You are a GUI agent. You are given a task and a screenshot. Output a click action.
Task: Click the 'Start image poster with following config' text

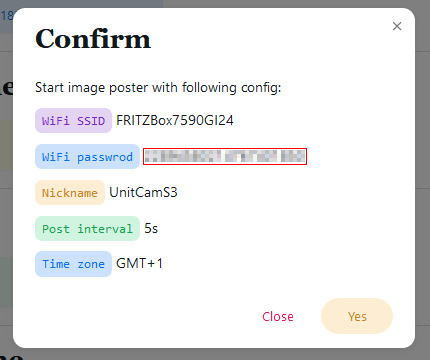click(158, 88)
